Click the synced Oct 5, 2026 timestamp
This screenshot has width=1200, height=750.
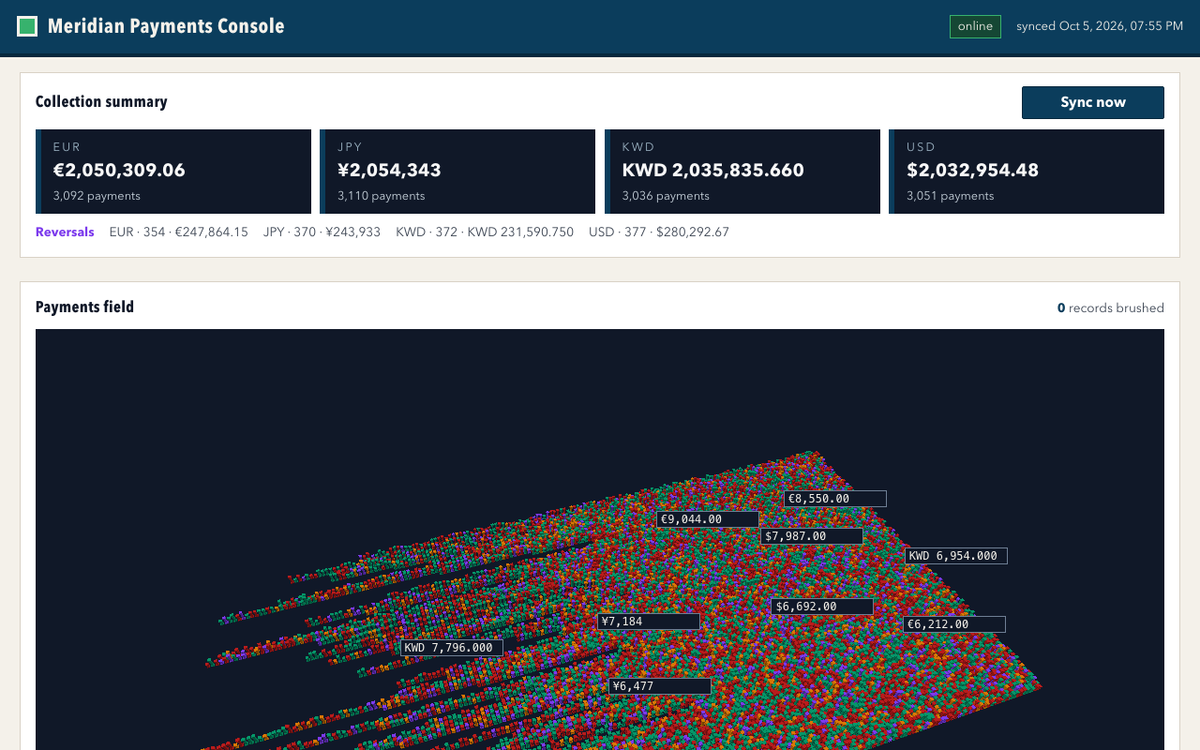pyautogui.click(x=1100, y=26)
